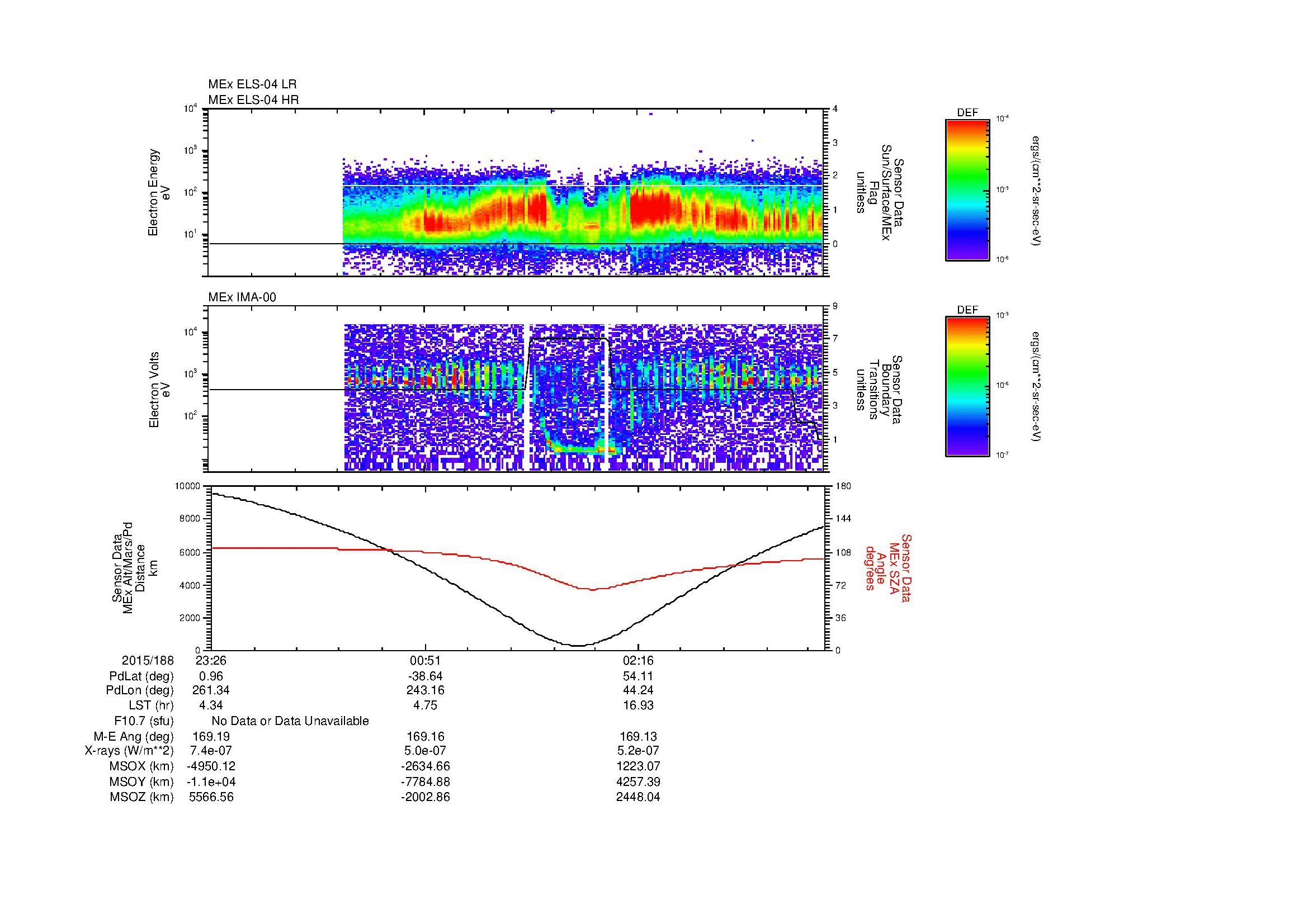Click the 'Sun/Surface/MEx Flag unitless' axis label
1308x924 pixels.
880,192
